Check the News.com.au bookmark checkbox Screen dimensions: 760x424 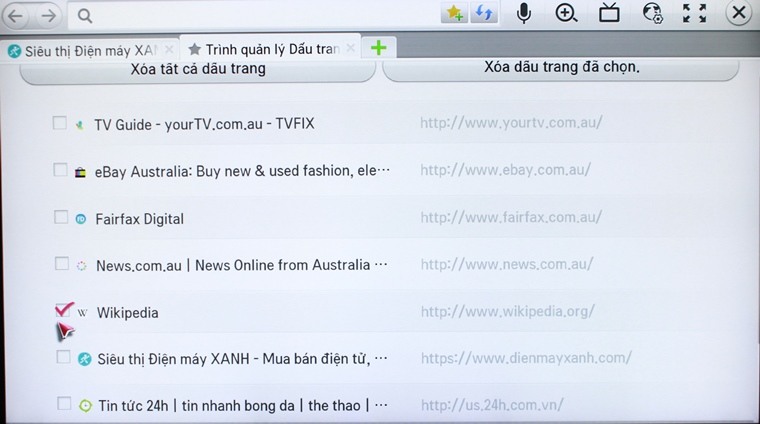point(62,264)
